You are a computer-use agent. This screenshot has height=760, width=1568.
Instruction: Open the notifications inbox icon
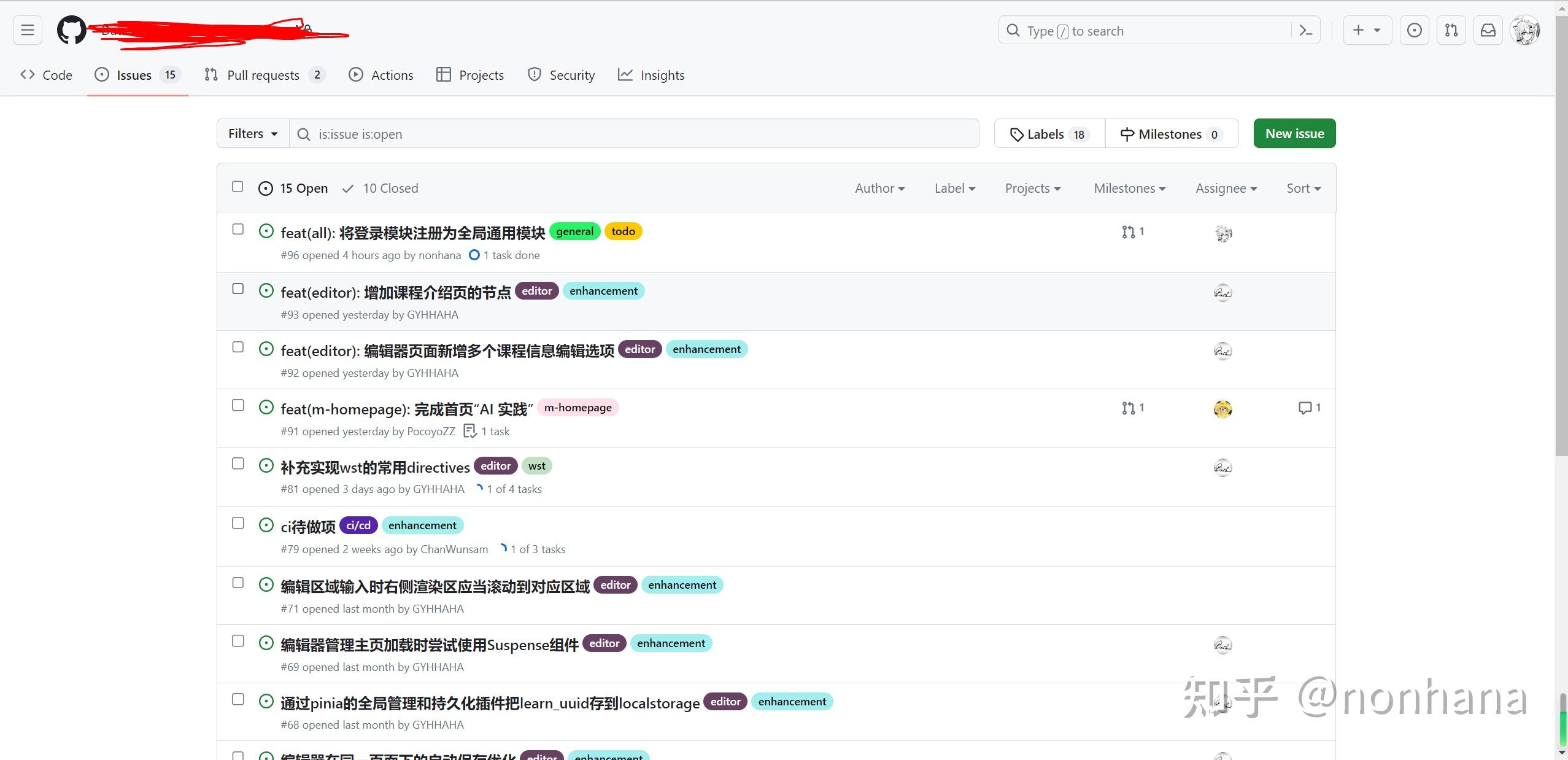click(1488, 29)
